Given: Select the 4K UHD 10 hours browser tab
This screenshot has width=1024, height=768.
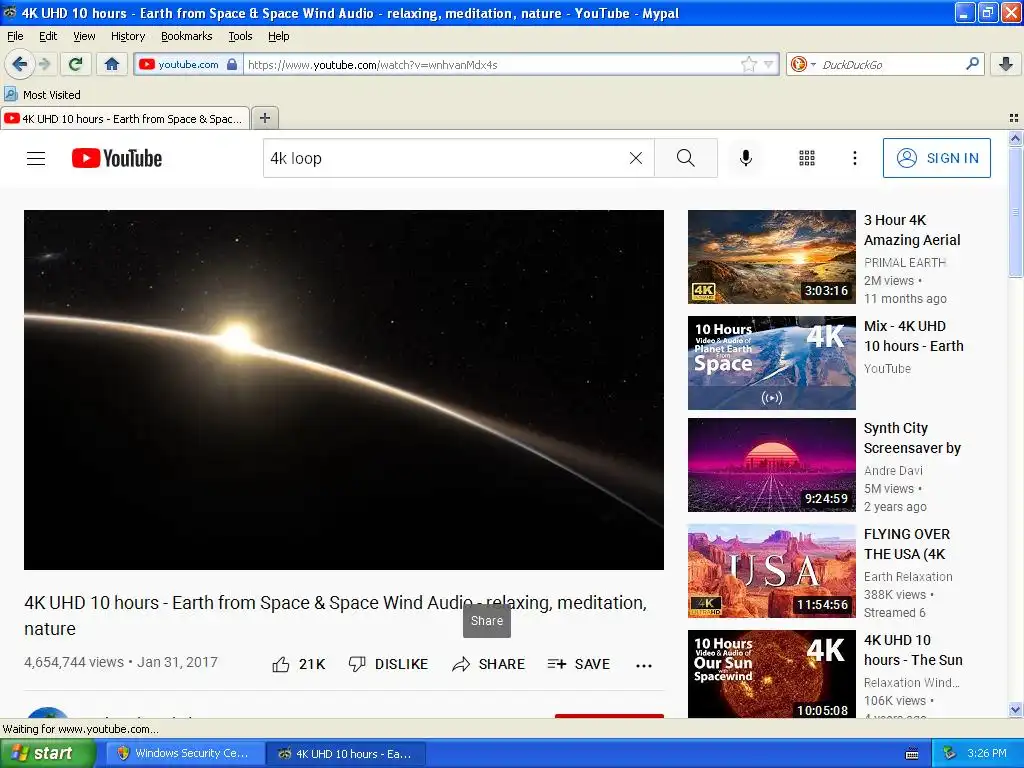Looking at the screenshot, I should [125, 119].
